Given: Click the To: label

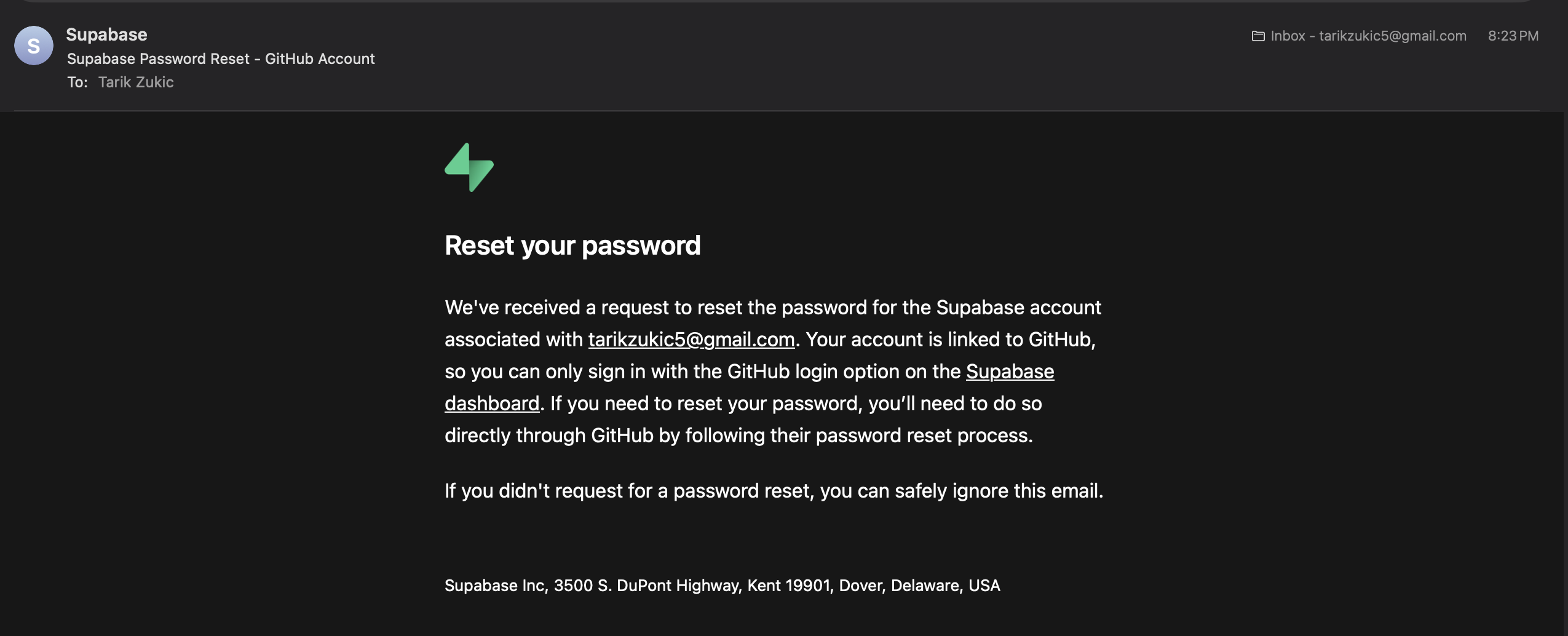Looking at the screenshot, I should point(77,82).
